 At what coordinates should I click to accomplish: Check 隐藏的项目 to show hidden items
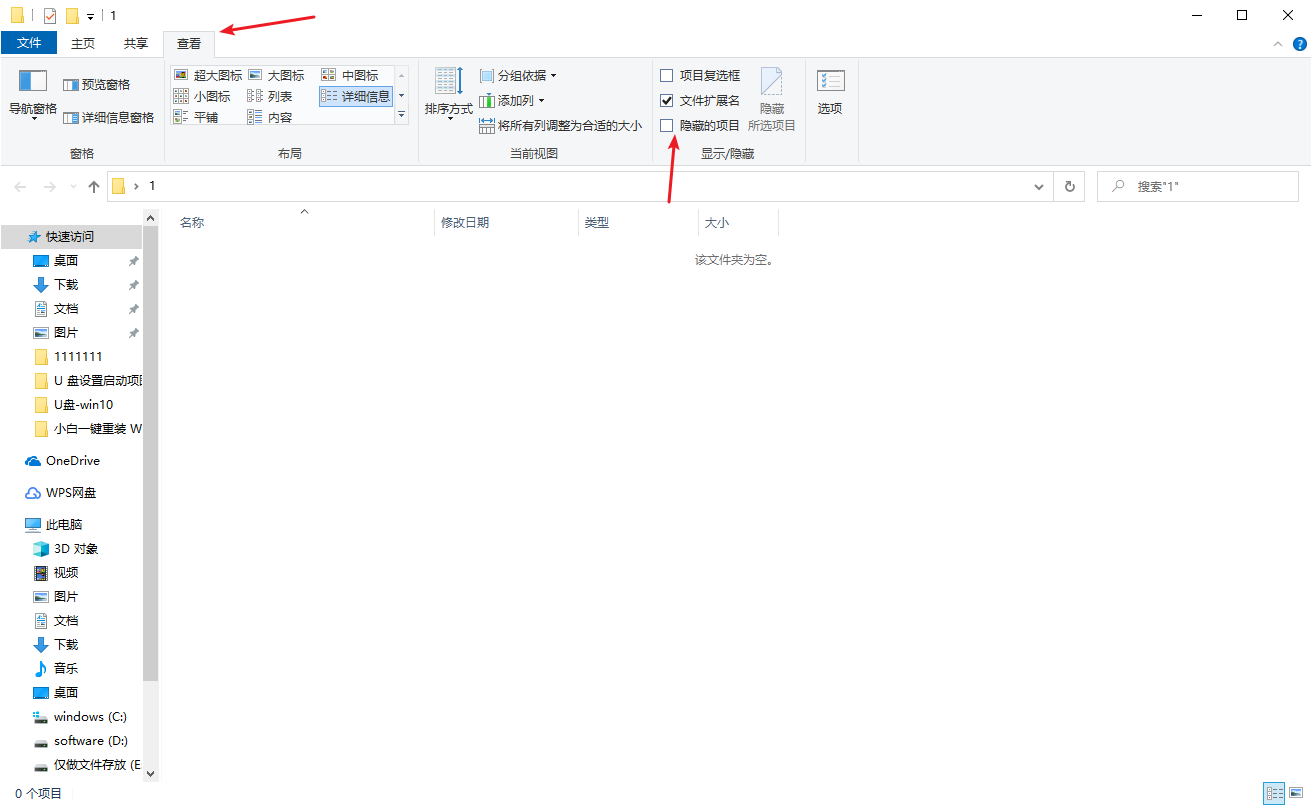tap(666, 125)
